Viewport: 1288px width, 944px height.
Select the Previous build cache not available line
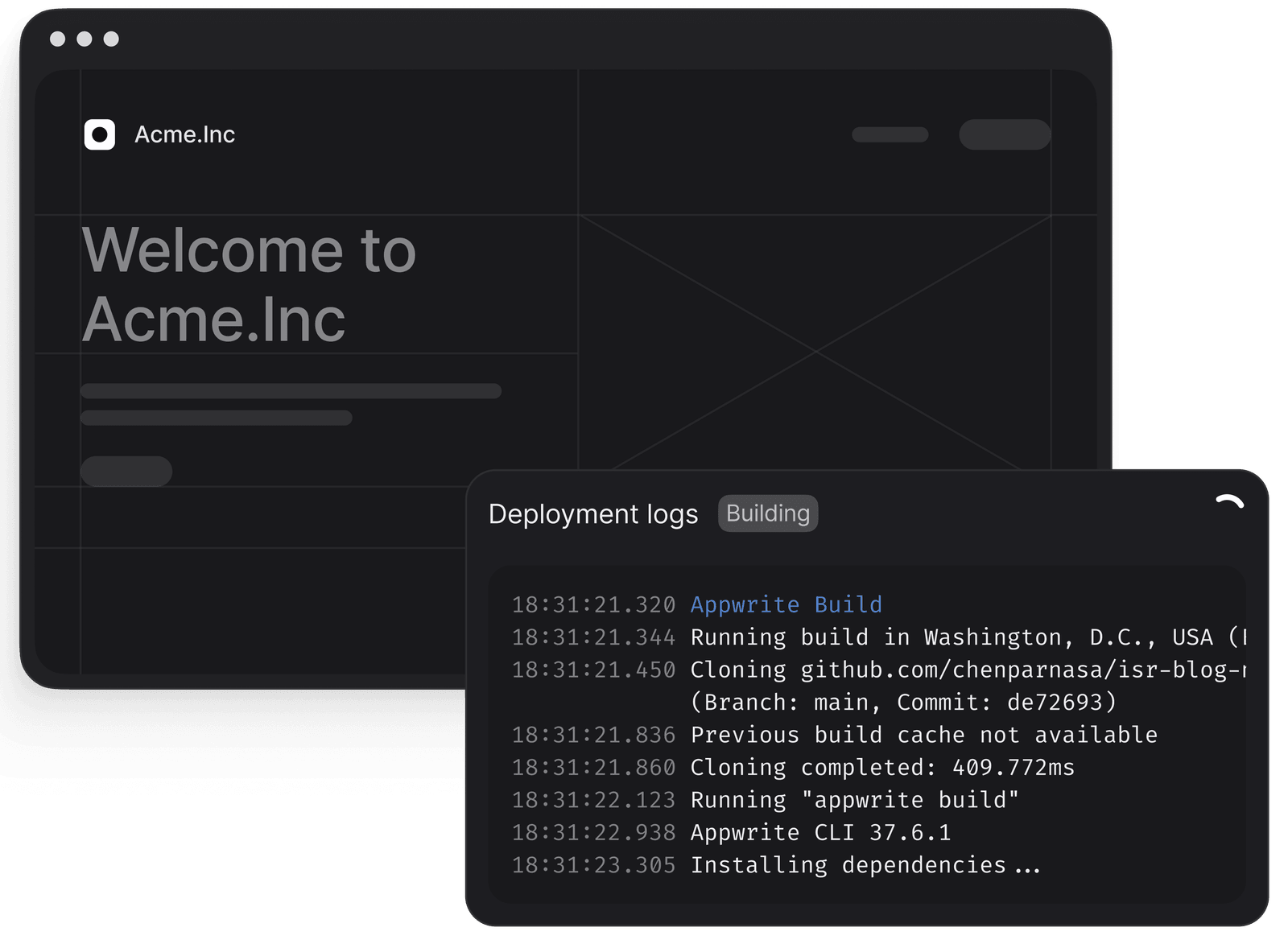(835, 735)
